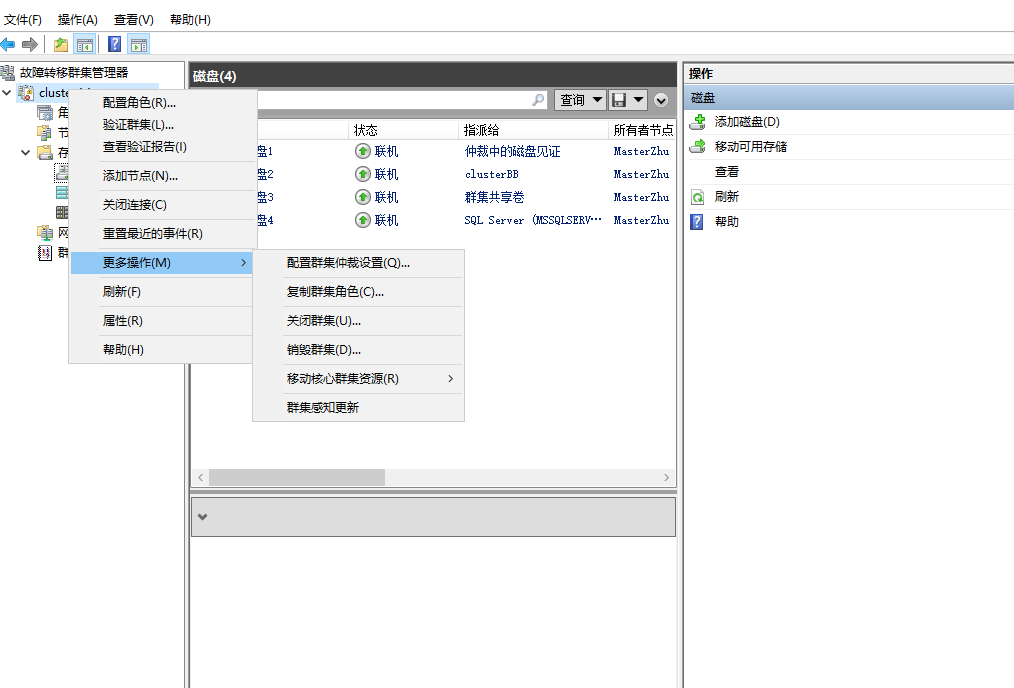Viewport: 1014px width, 688px height.
Task: Choose 配置角色(R)... from the context menu
Action: (162, 103)
